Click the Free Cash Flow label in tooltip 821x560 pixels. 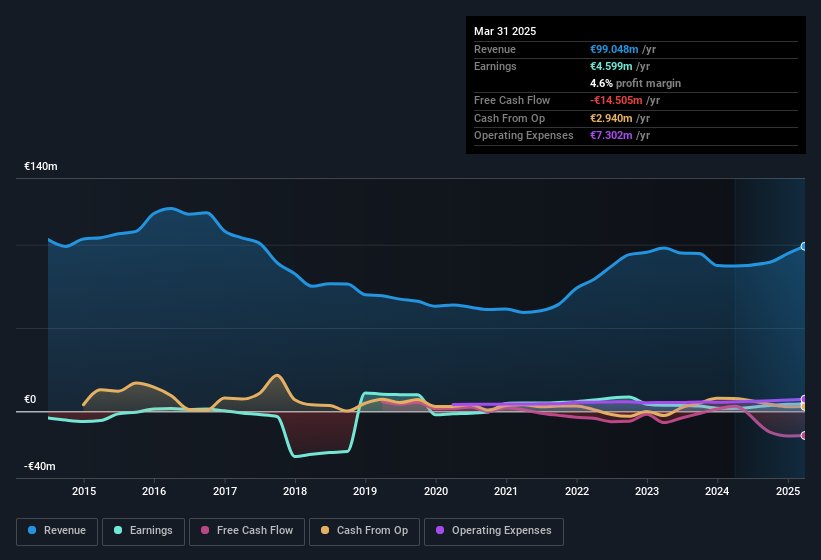click(512, 100)
